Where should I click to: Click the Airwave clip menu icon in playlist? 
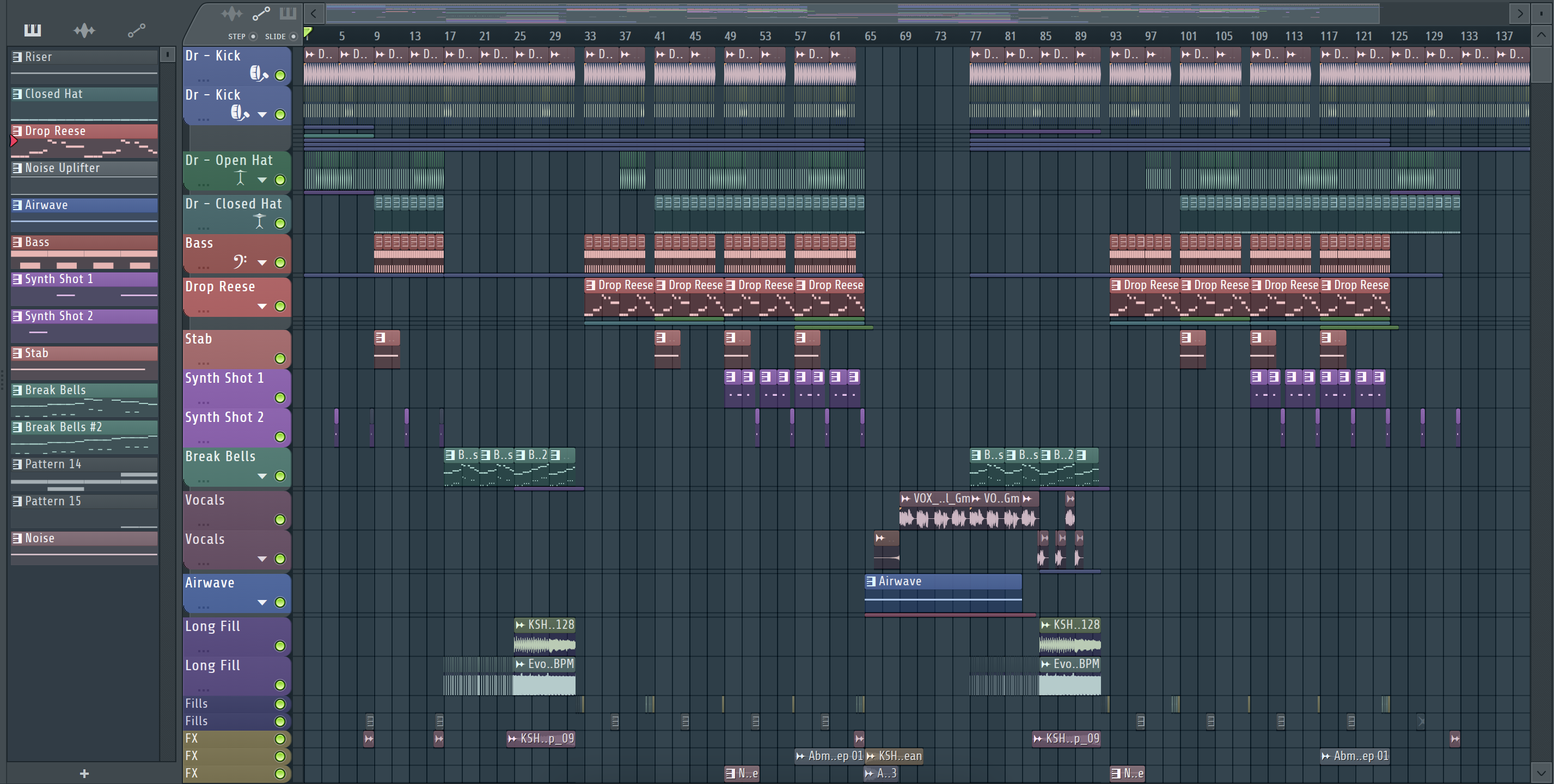[871, 581]
